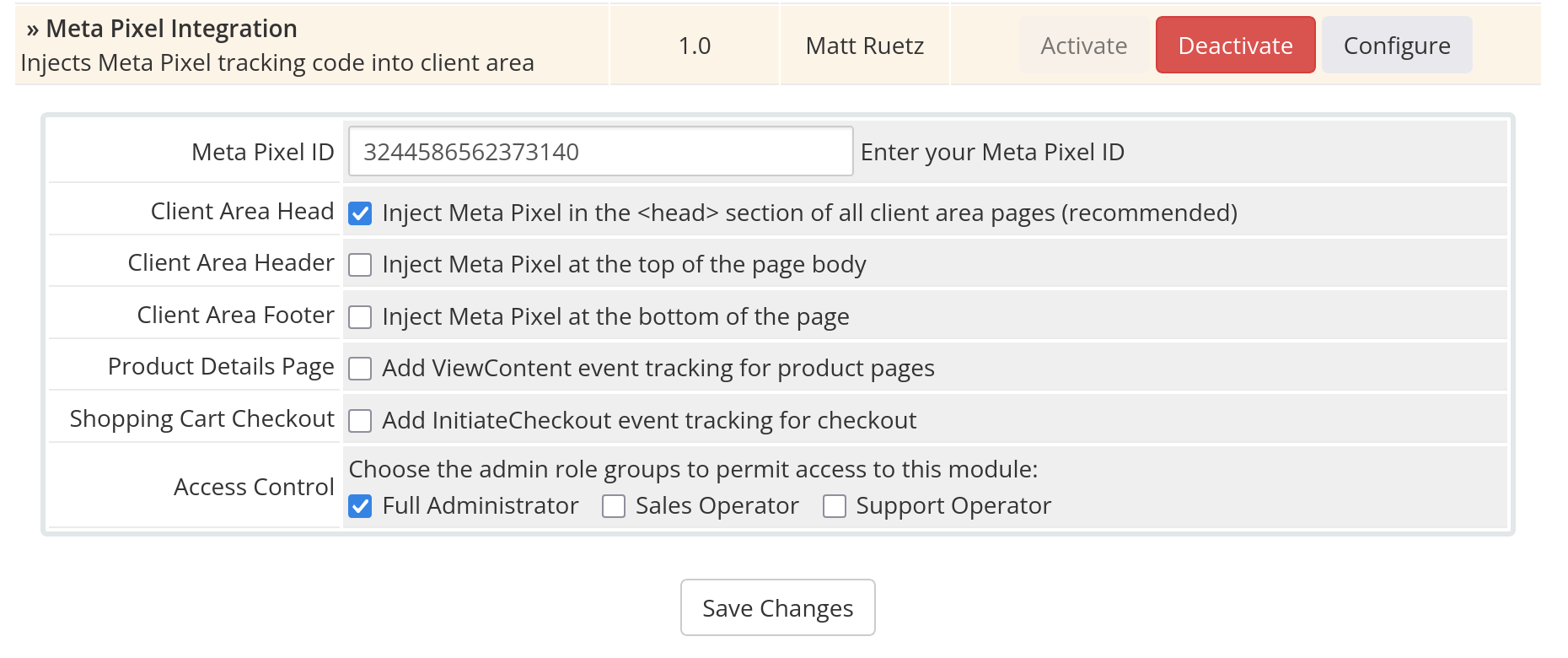Click 'Inject Meta Pixel in the <head> section' text
Image resolution: width=1568 pixels, height=658 pixels.
click(810, 213)
